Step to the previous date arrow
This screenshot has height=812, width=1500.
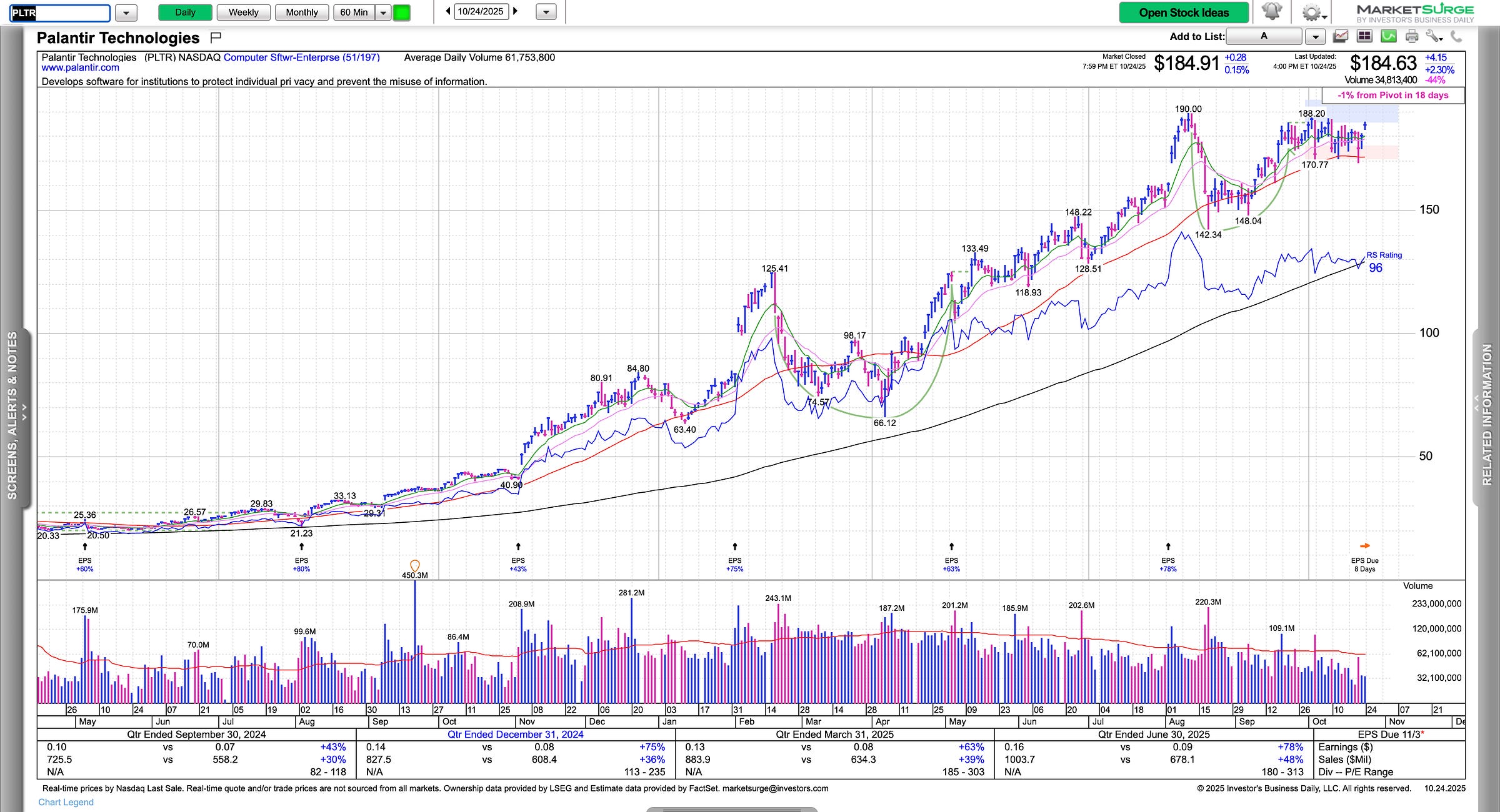pos(448,11)
